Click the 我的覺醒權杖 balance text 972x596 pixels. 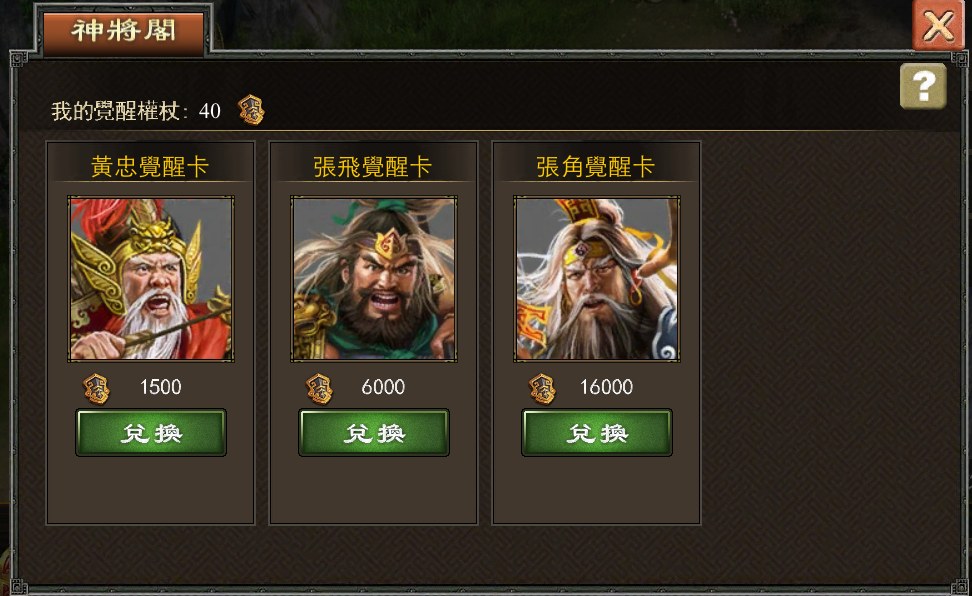coord(136,111)
